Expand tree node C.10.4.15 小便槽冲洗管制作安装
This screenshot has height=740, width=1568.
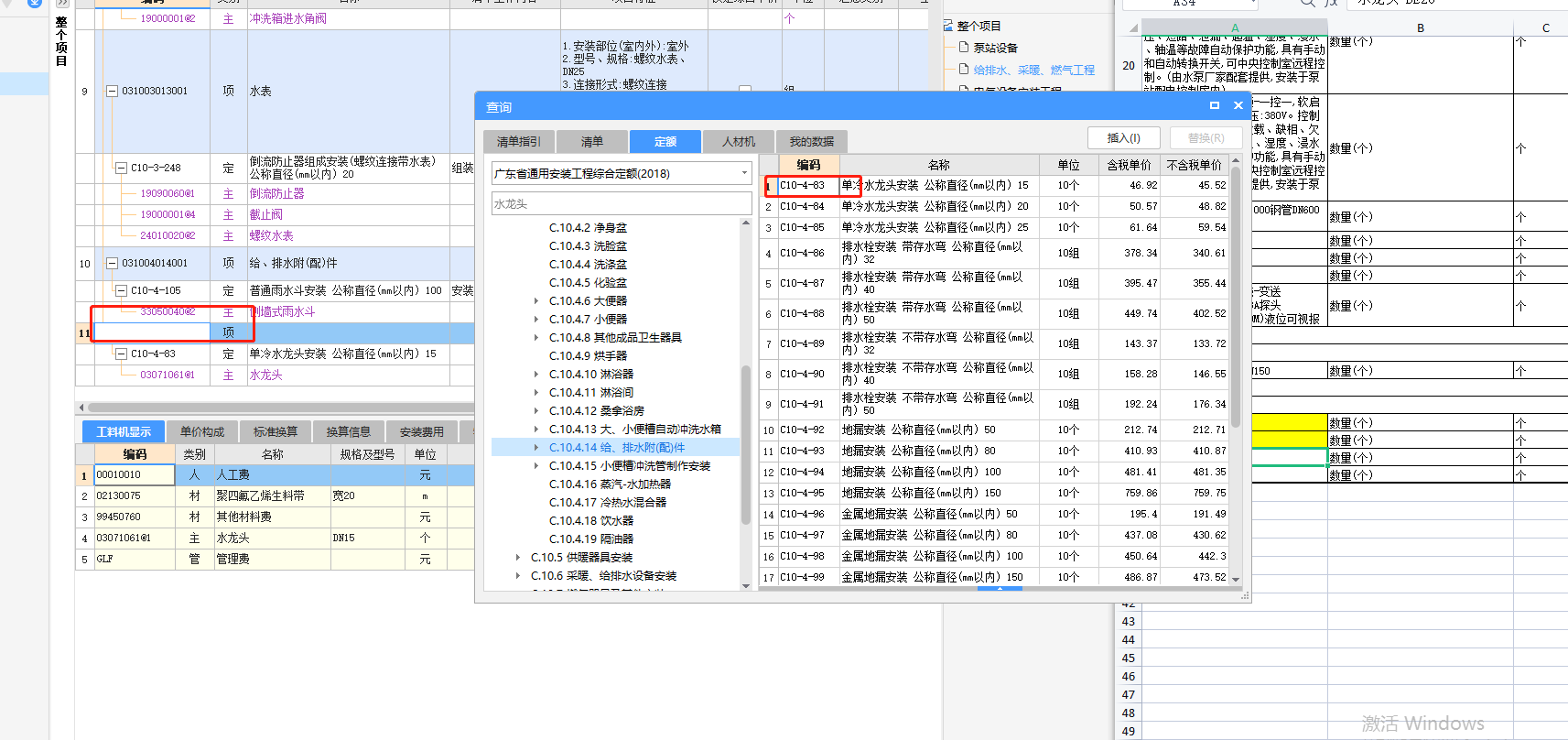point(536,465)
